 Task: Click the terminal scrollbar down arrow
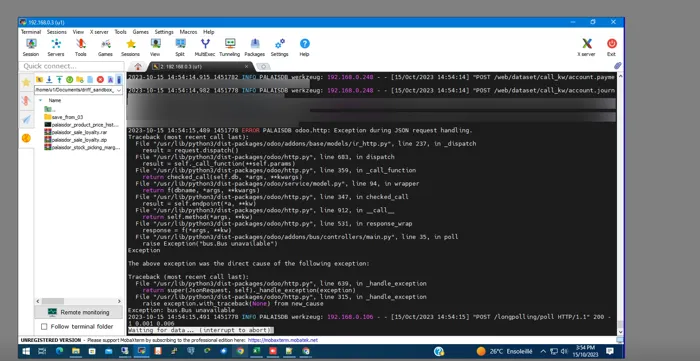click(x=620, y=332)
